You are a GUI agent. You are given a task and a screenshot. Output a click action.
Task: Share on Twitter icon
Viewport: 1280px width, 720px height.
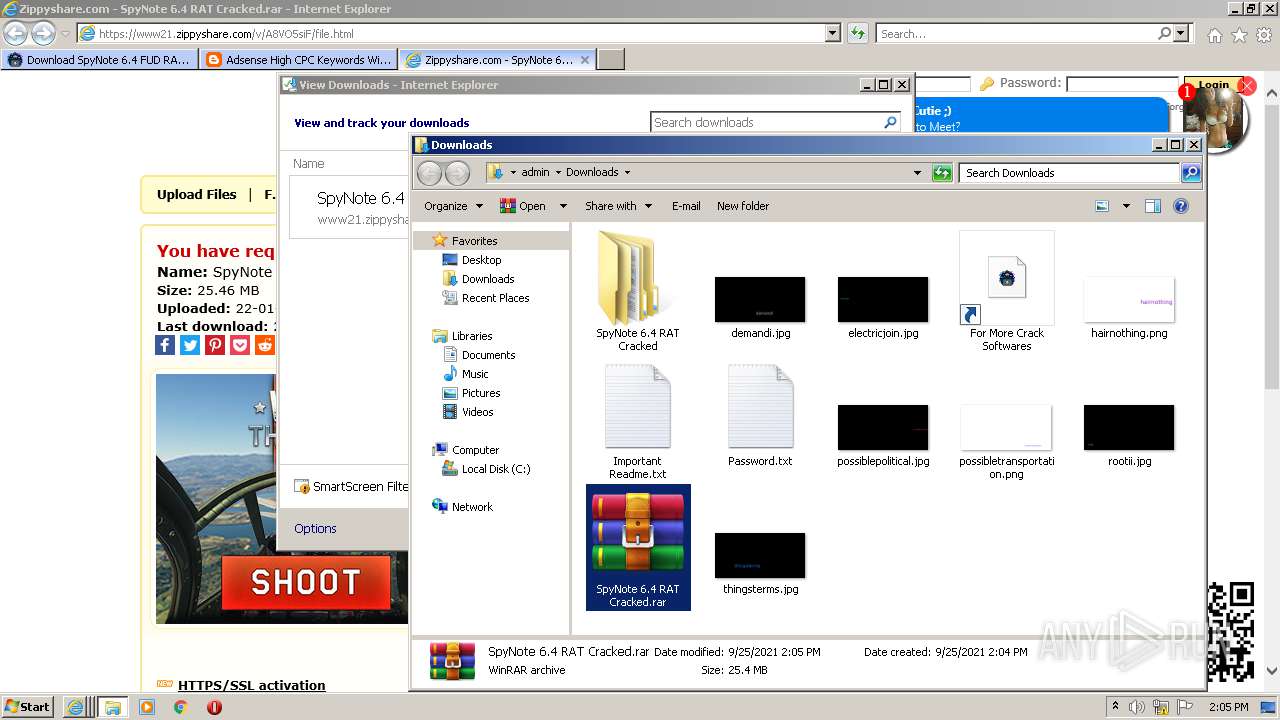point(190,345)
